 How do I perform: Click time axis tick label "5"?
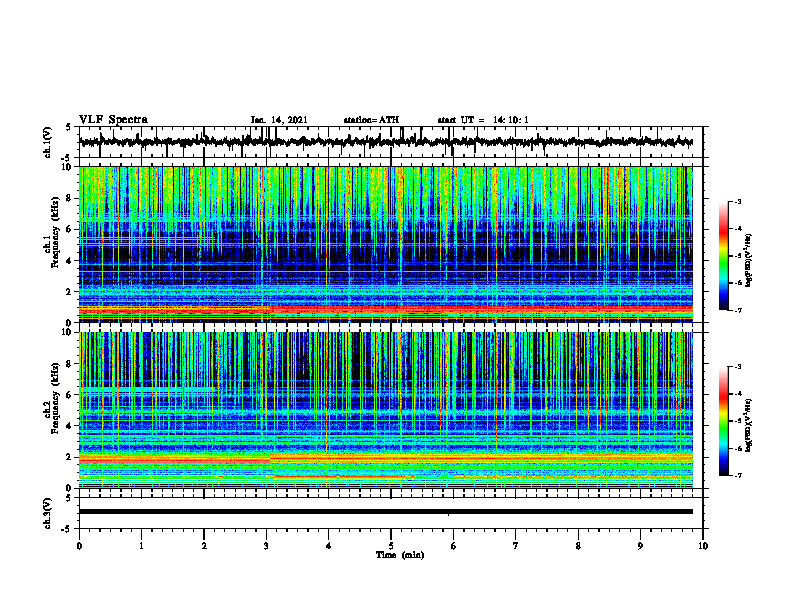coord(391,546)
